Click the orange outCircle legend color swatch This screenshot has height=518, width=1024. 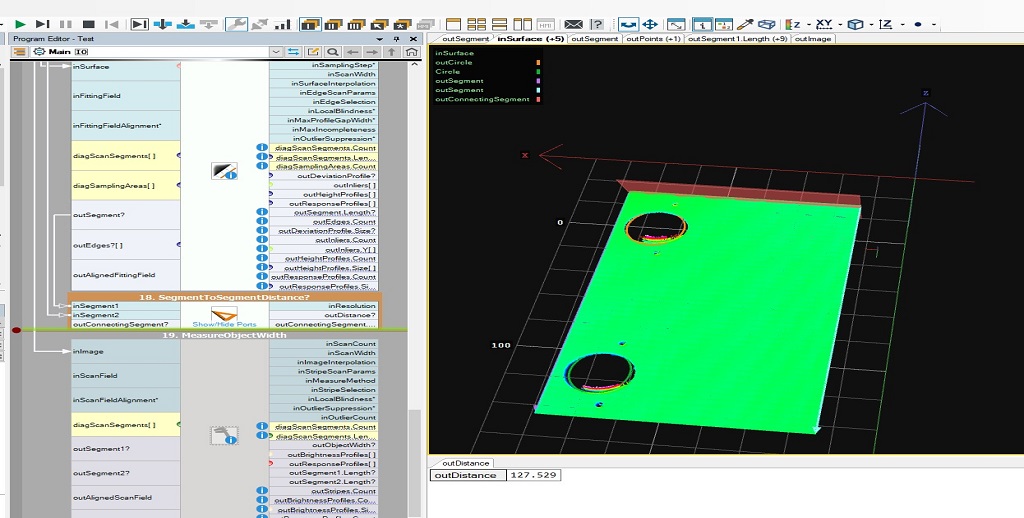pos(538,62)
